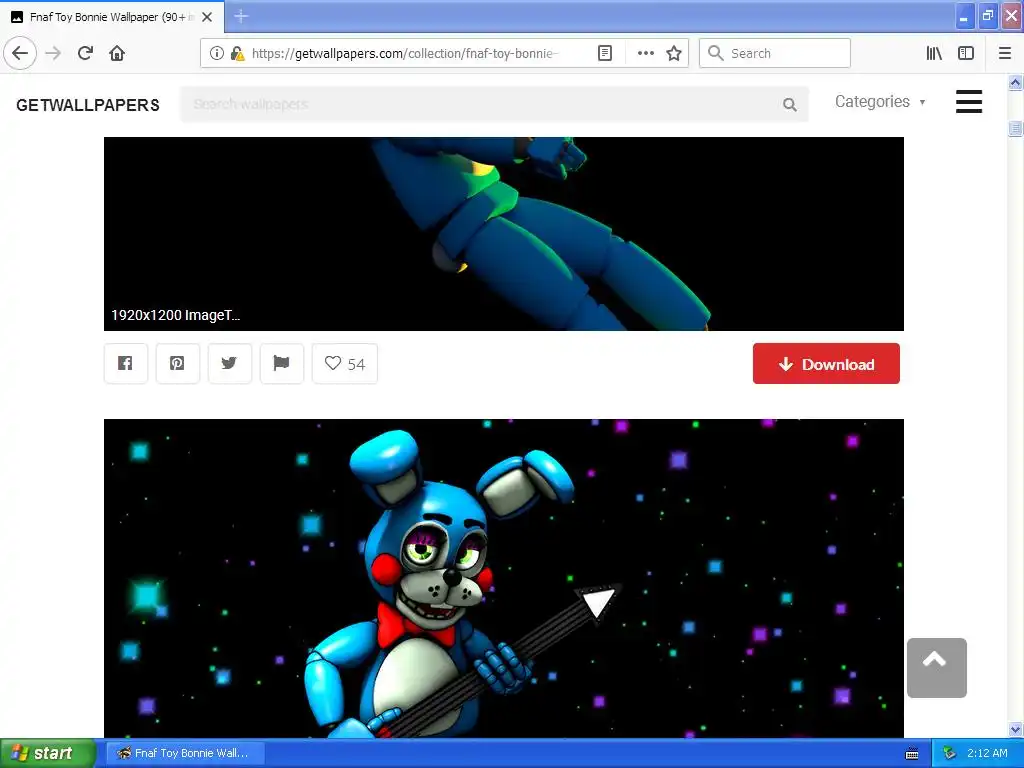Expand the Categories dropdown

[x=880, y=102]
